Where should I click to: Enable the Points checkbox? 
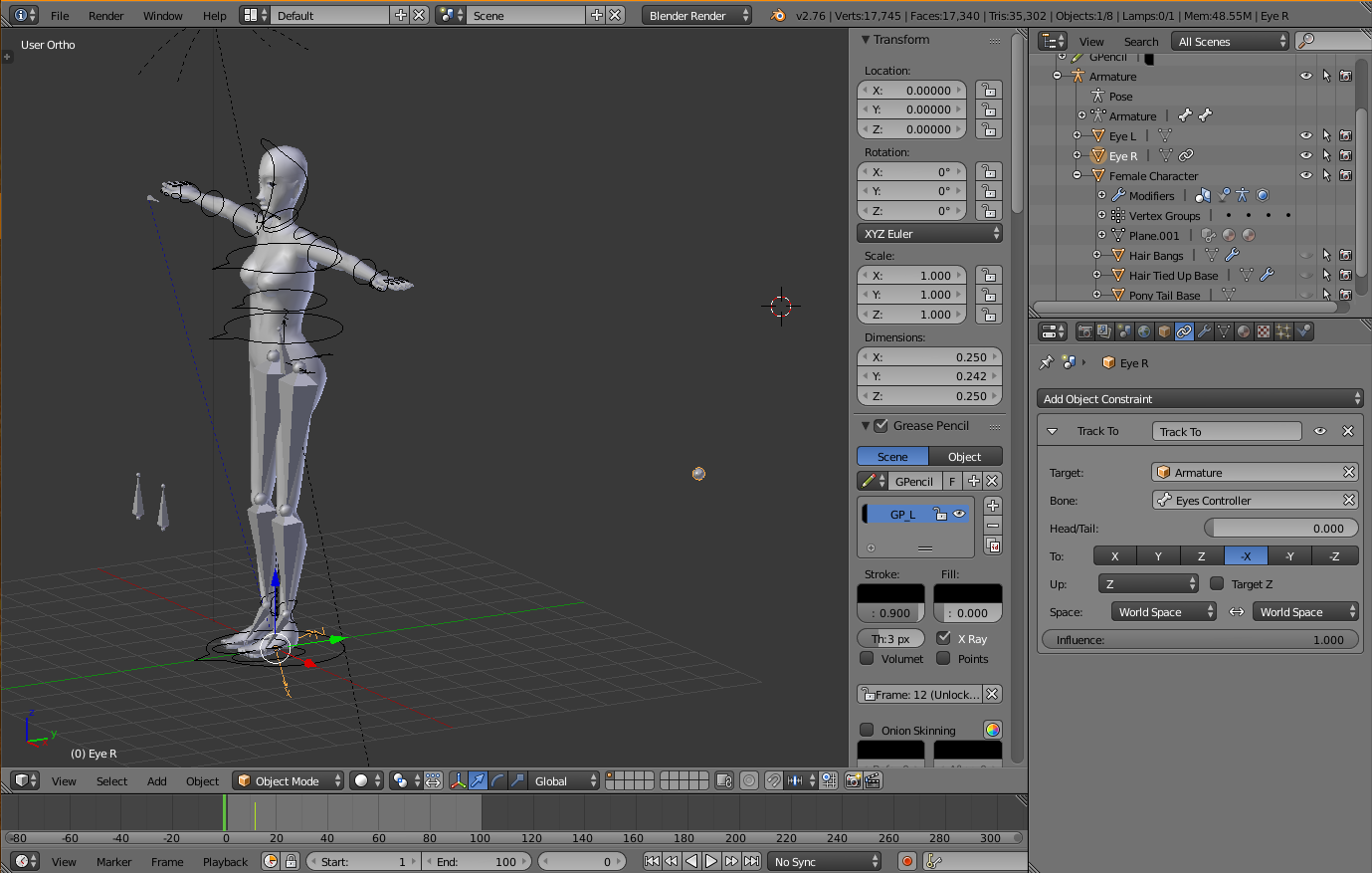[943, 658]
